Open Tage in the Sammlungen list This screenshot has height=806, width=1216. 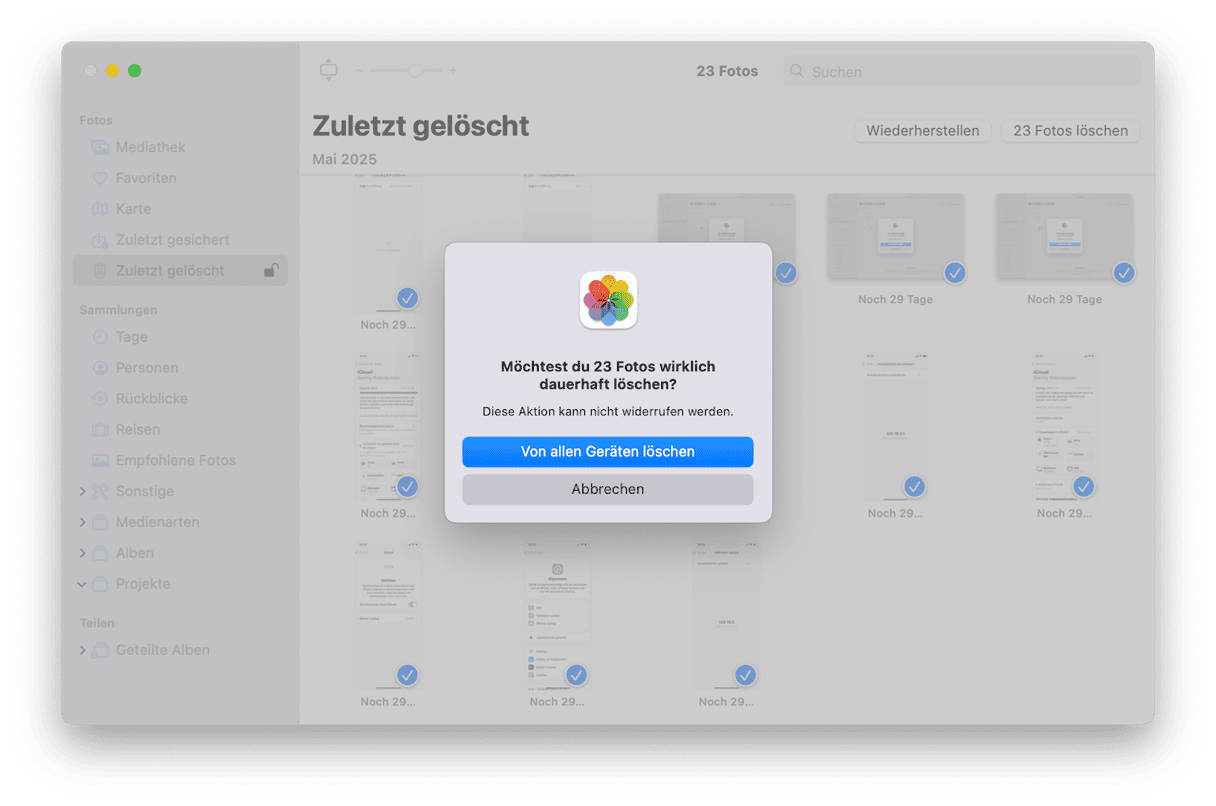[131, 337]
